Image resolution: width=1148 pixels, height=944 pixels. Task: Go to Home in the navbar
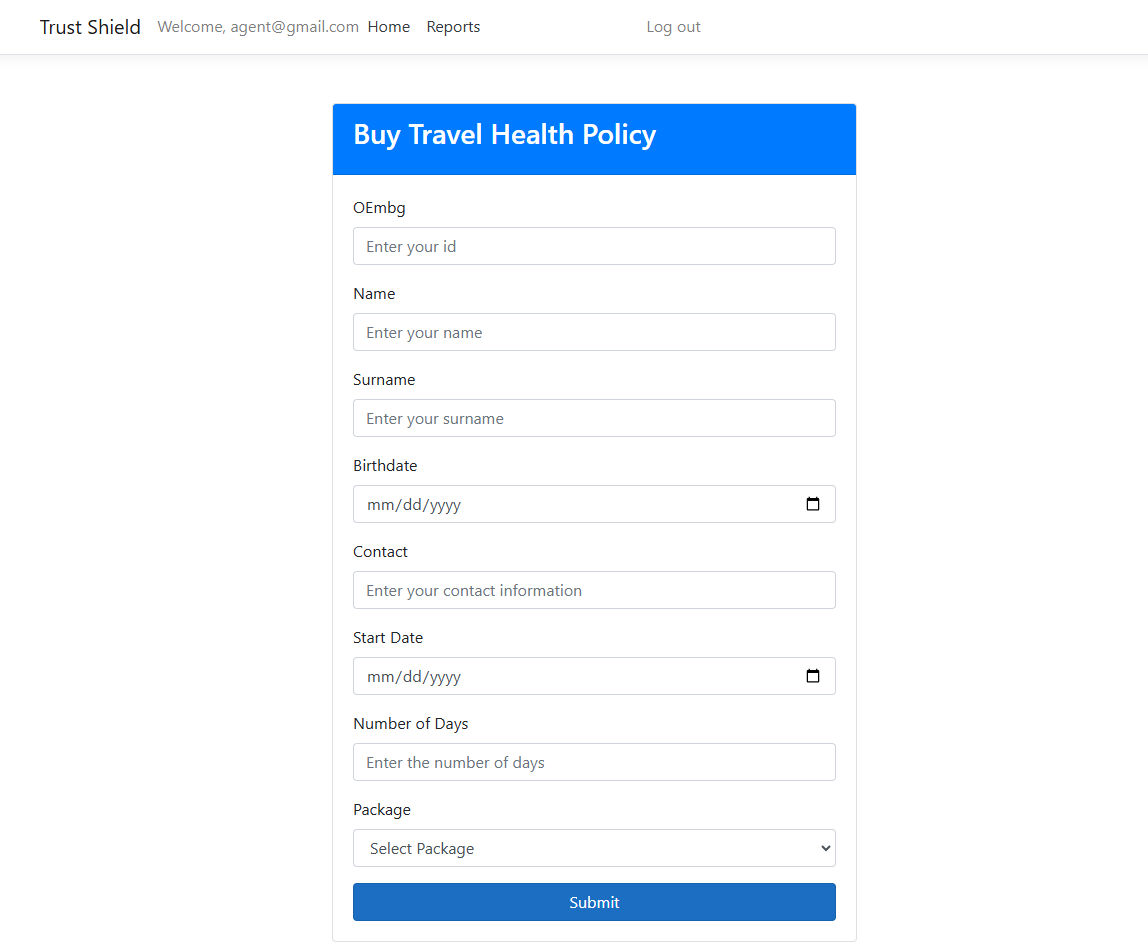[388, 27]
